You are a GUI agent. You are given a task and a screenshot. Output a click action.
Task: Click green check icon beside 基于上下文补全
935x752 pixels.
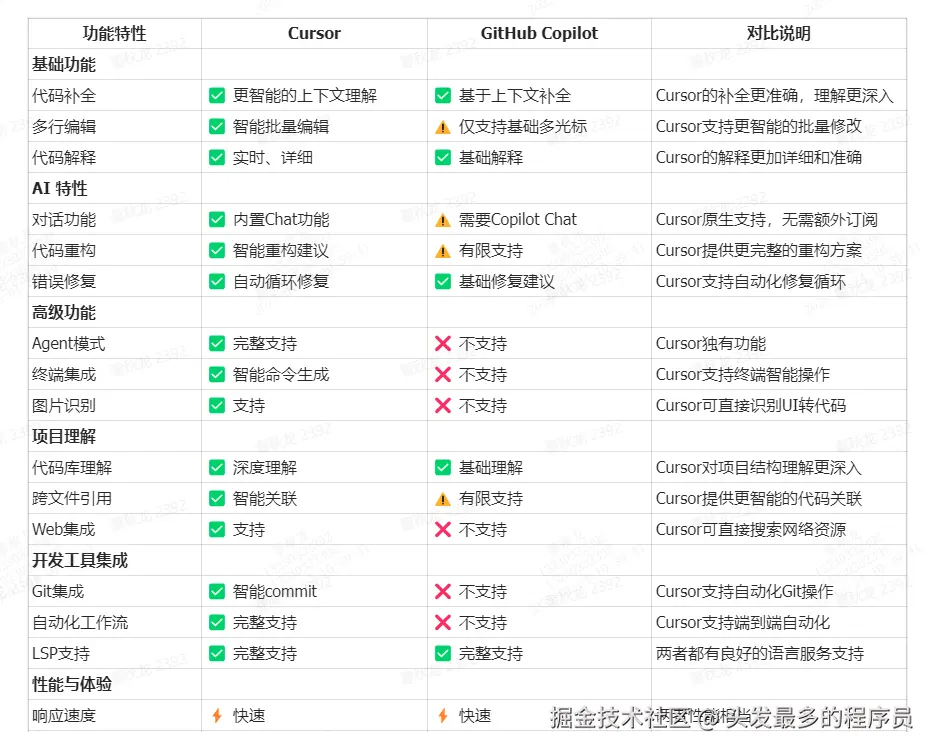[x=443, y=95]
